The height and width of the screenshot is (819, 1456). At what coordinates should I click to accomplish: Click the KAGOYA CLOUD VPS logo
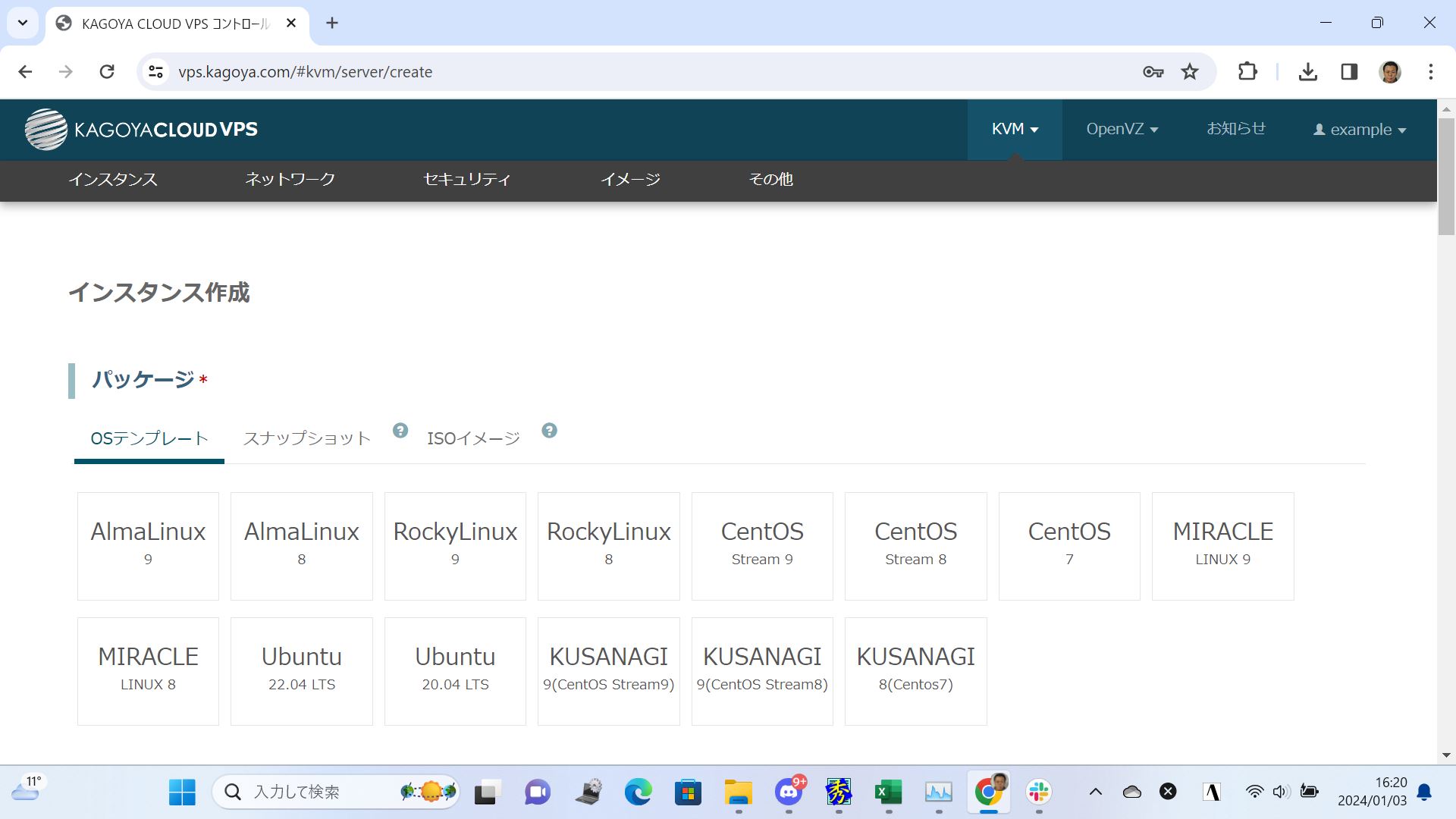141,130
